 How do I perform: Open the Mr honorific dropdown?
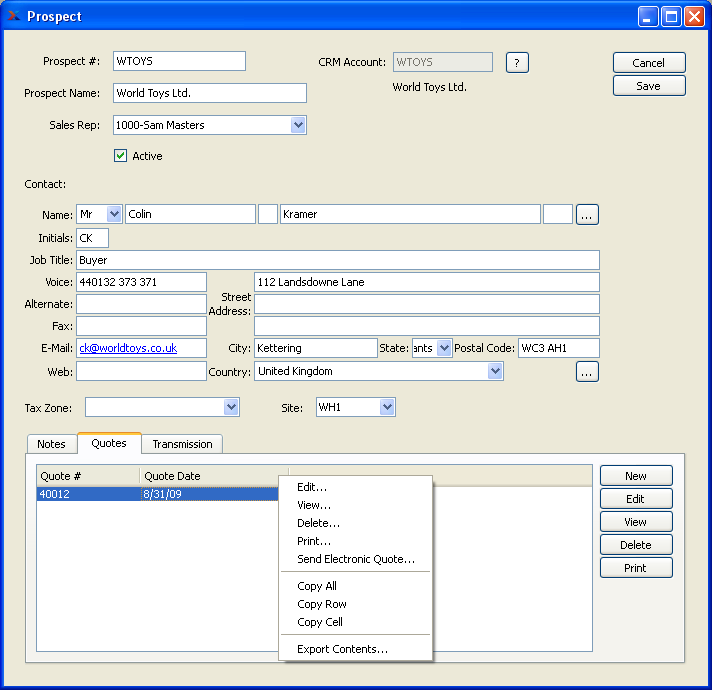pos(114,214)
